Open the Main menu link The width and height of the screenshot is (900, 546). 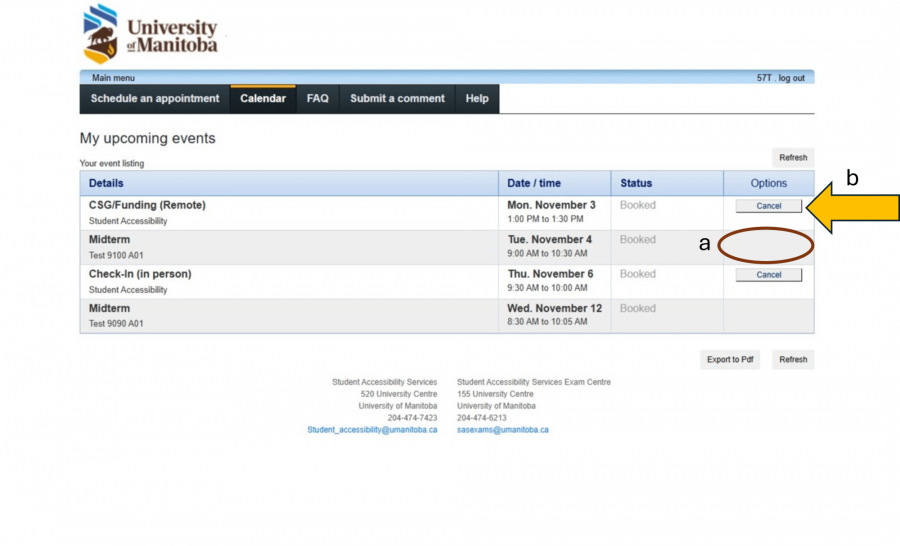[113, 78]
